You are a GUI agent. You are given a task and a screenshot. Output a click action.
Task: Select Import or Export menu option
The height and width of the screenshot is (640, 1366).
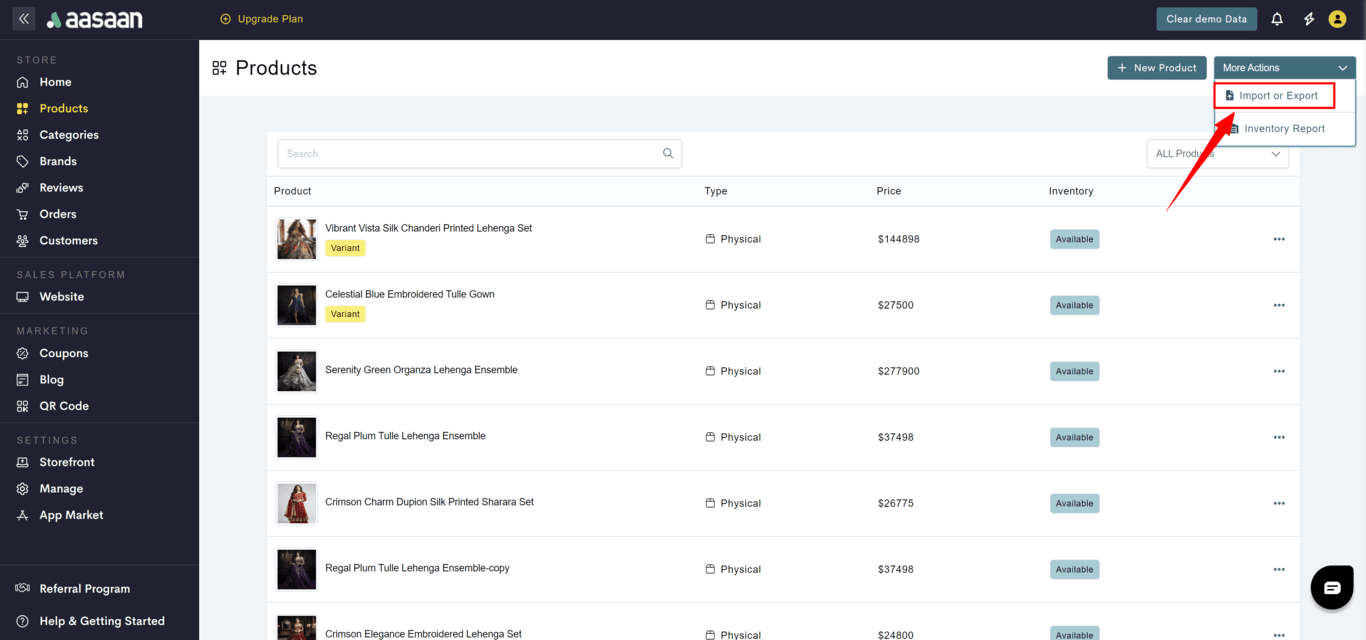pos(1274,96)
